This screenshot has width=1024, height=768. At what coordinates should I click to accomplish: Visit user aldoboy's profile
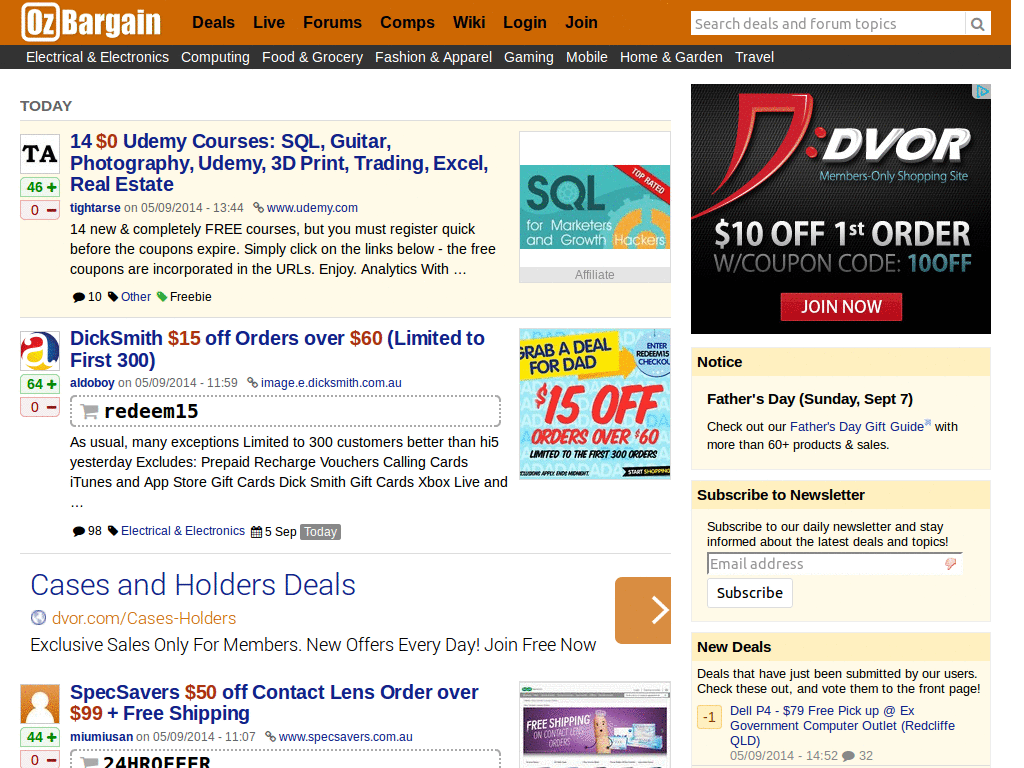click(92, 383)
